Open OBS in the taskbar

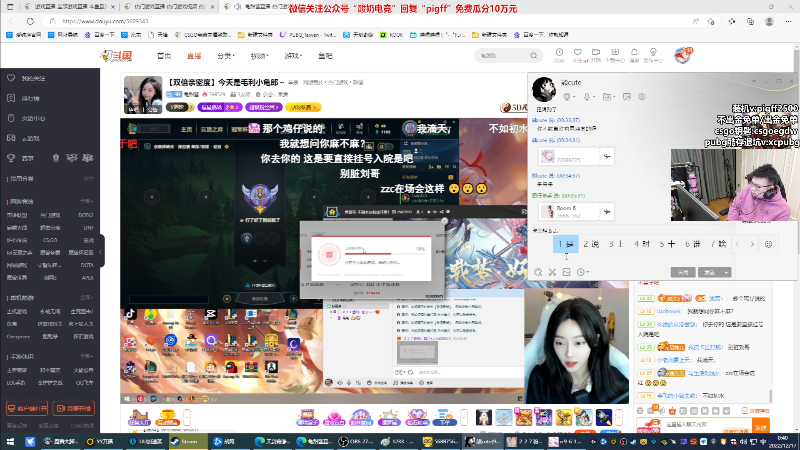pyautogui.click(x=357, y=441)
